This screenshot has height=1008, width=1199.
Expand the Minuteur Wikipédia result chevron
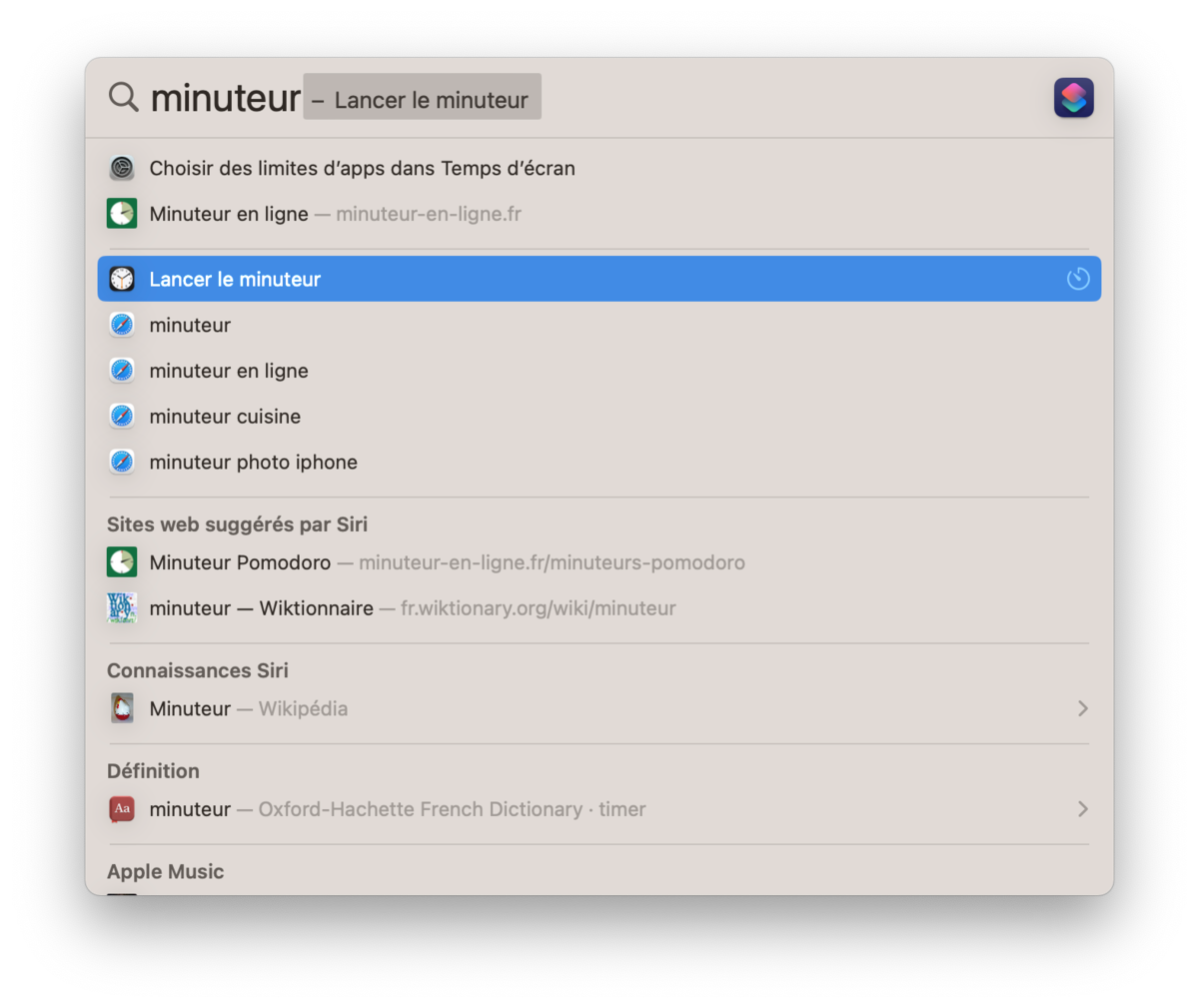click(1082, 708)
